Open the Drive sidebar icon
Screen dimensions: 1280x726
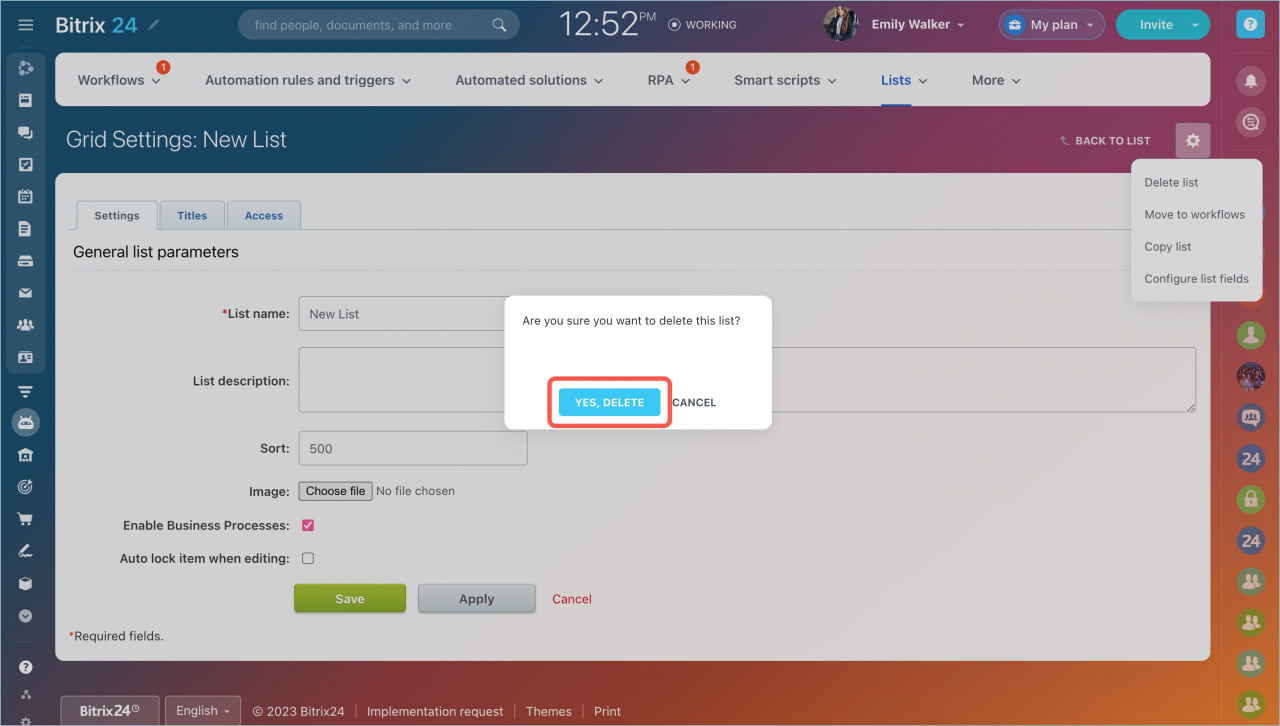click(x=26, y=261)
